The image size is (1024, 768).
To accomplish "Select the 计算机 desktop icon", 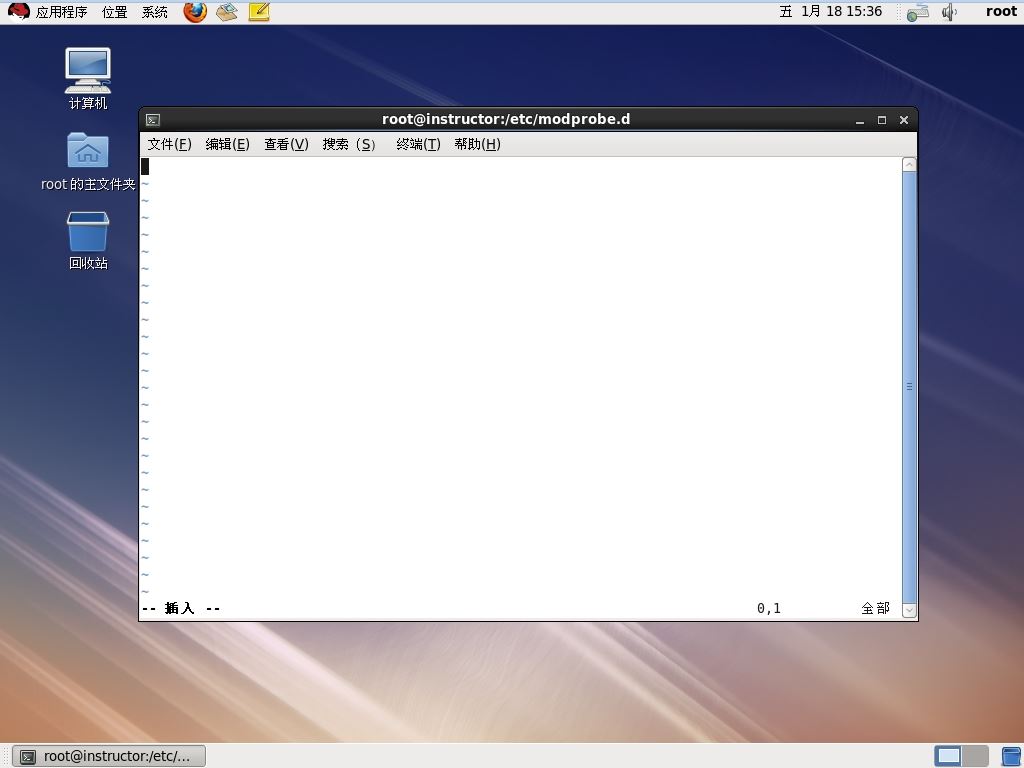I will (x=88, y=78).
